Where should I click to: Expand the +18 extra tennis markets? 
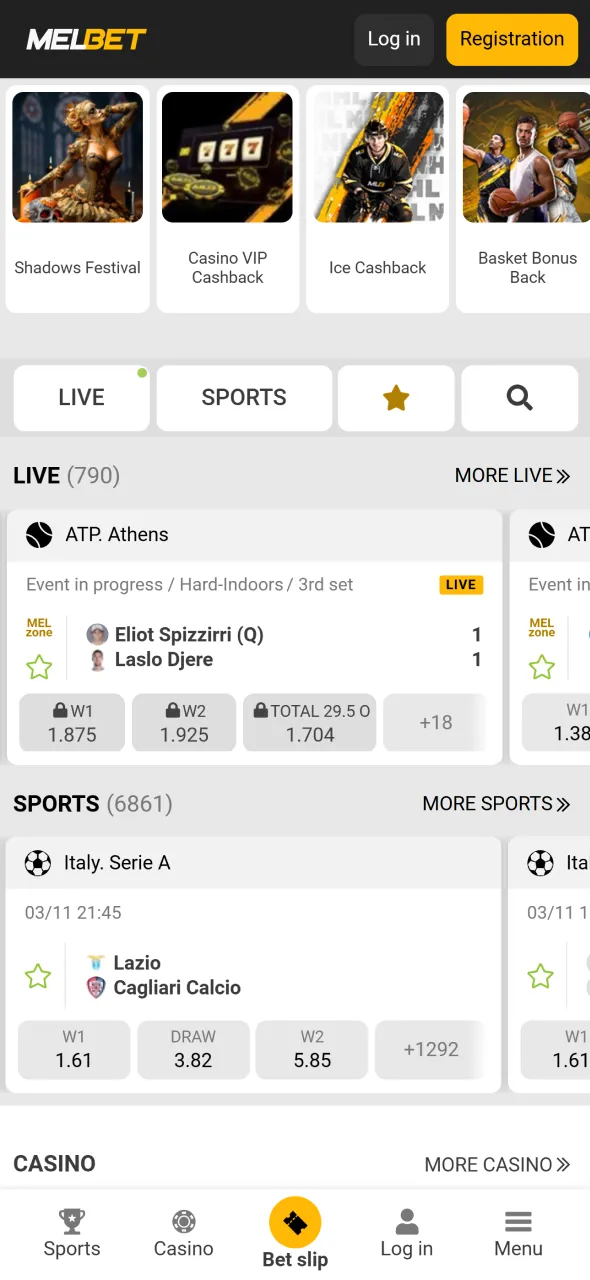(x=436, y=722)
